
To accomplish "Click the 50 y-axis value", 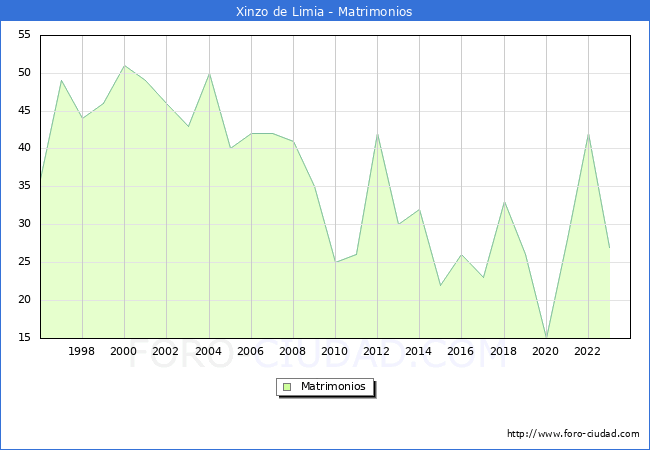I will 24,73.
